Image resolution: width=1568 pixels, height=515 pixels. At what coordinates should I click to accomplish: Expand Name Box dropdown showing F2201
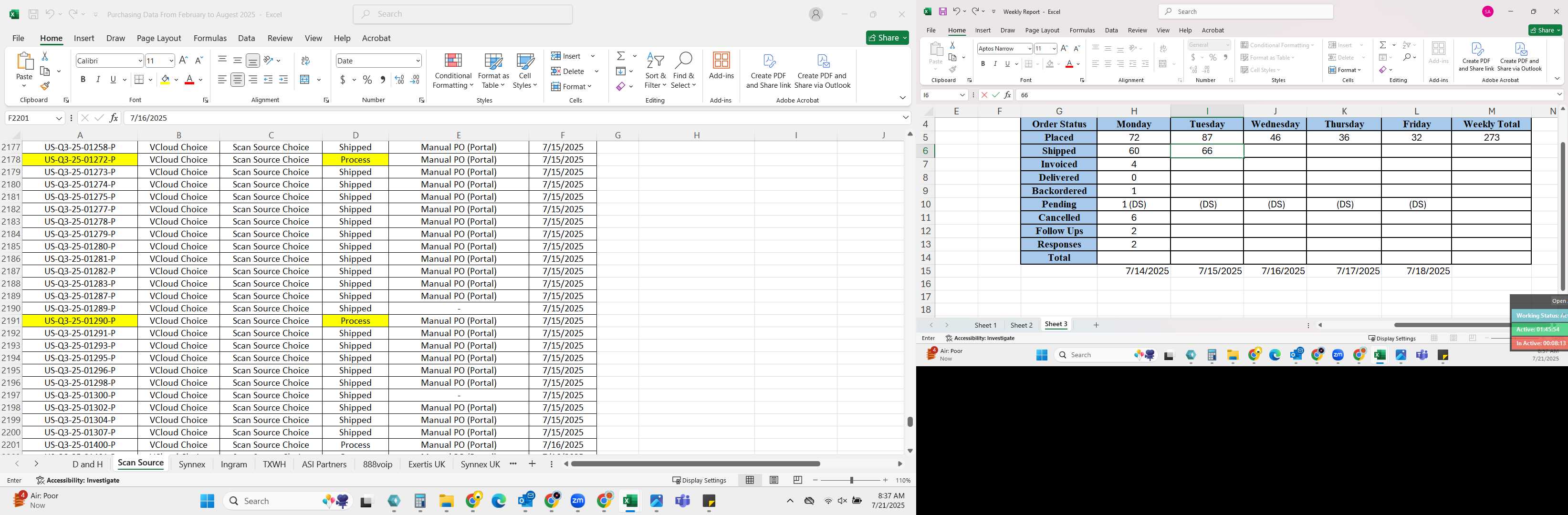tap(59, 118)
